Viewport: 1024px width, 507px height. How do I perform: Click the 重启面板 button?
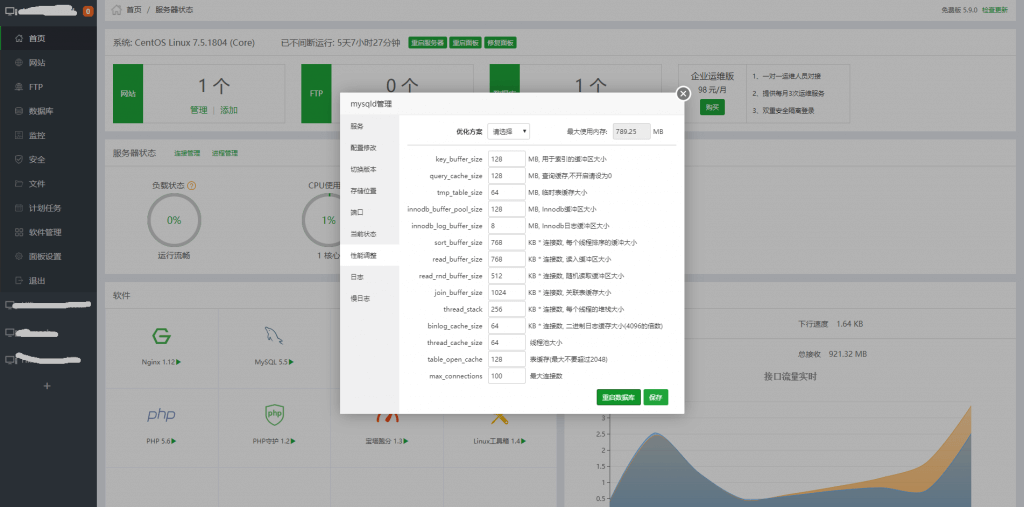click(x=466, y=42)
